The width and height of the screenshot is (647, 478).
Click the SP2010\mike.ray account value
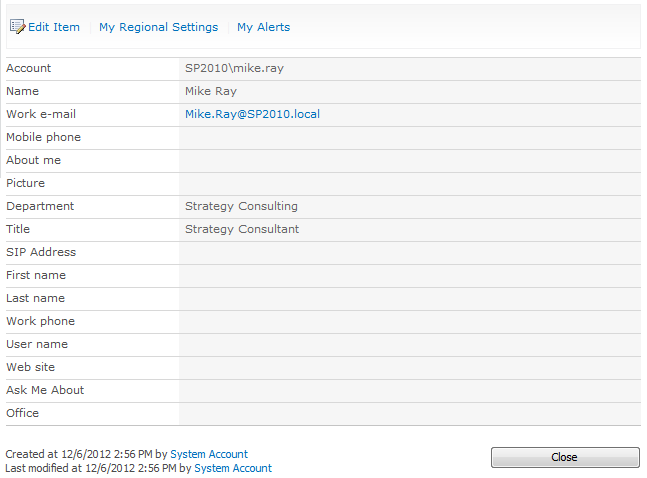241,68
